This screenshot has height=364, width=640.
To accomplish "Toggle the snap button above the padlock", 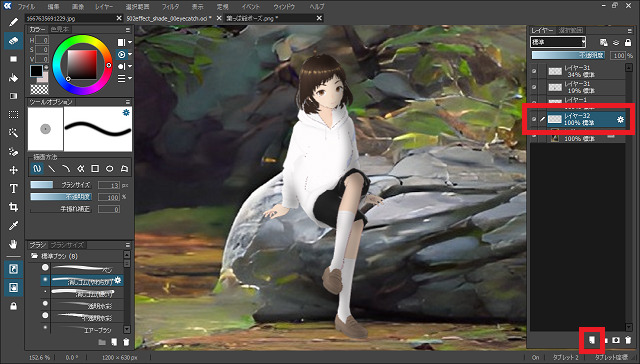I will tap(13, 287).
